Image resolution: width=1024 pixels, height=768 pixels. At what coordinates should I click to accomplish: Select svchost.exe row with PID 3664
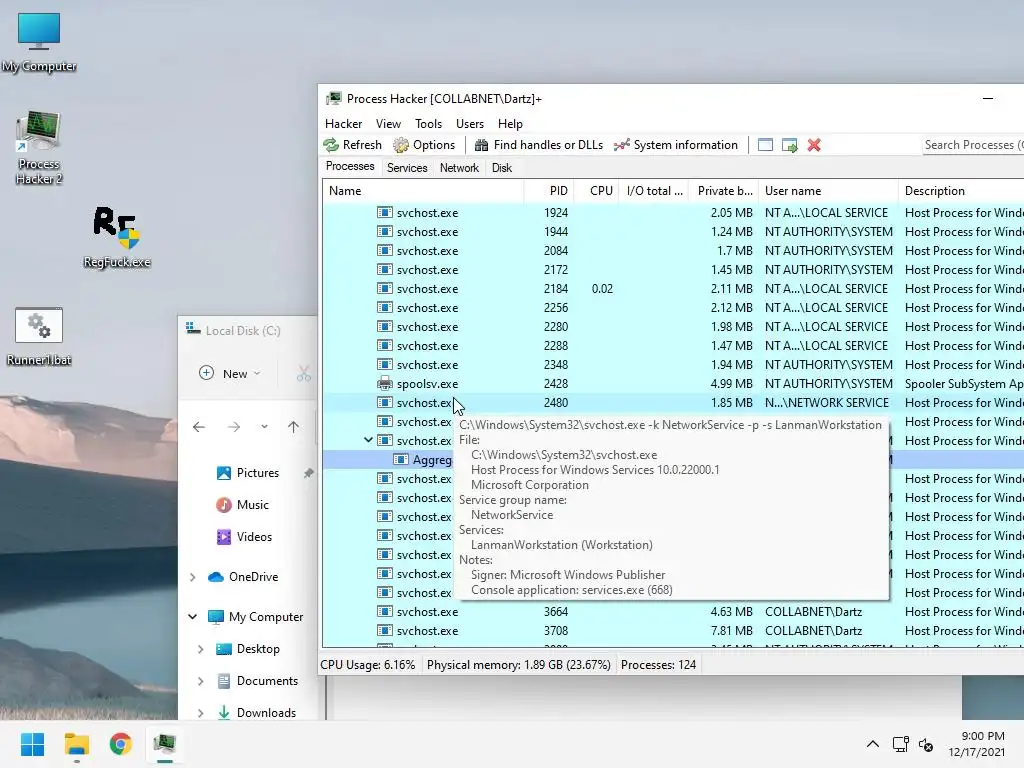673,612
